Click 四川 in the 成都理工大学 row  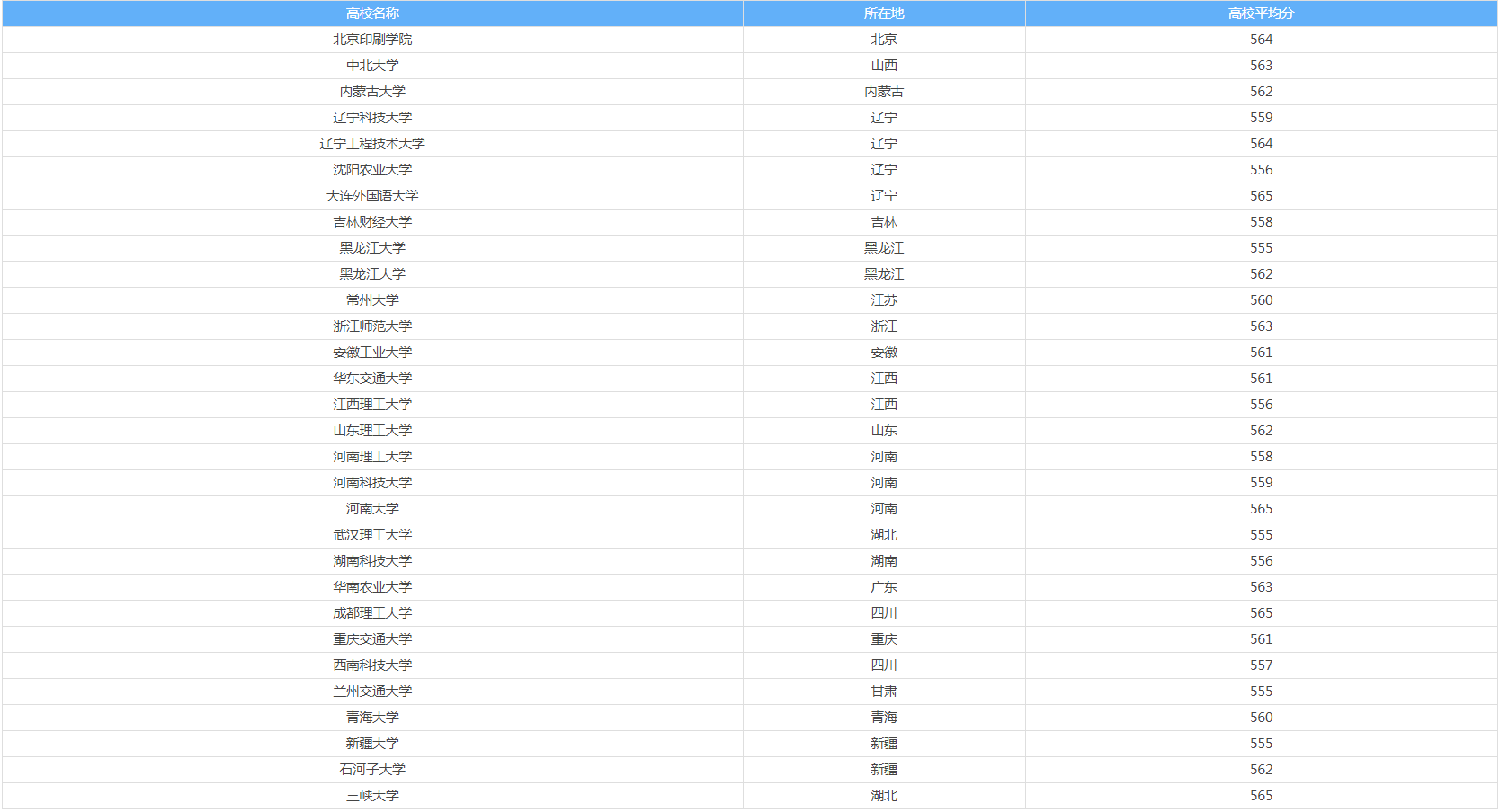[x=884, y=613]
